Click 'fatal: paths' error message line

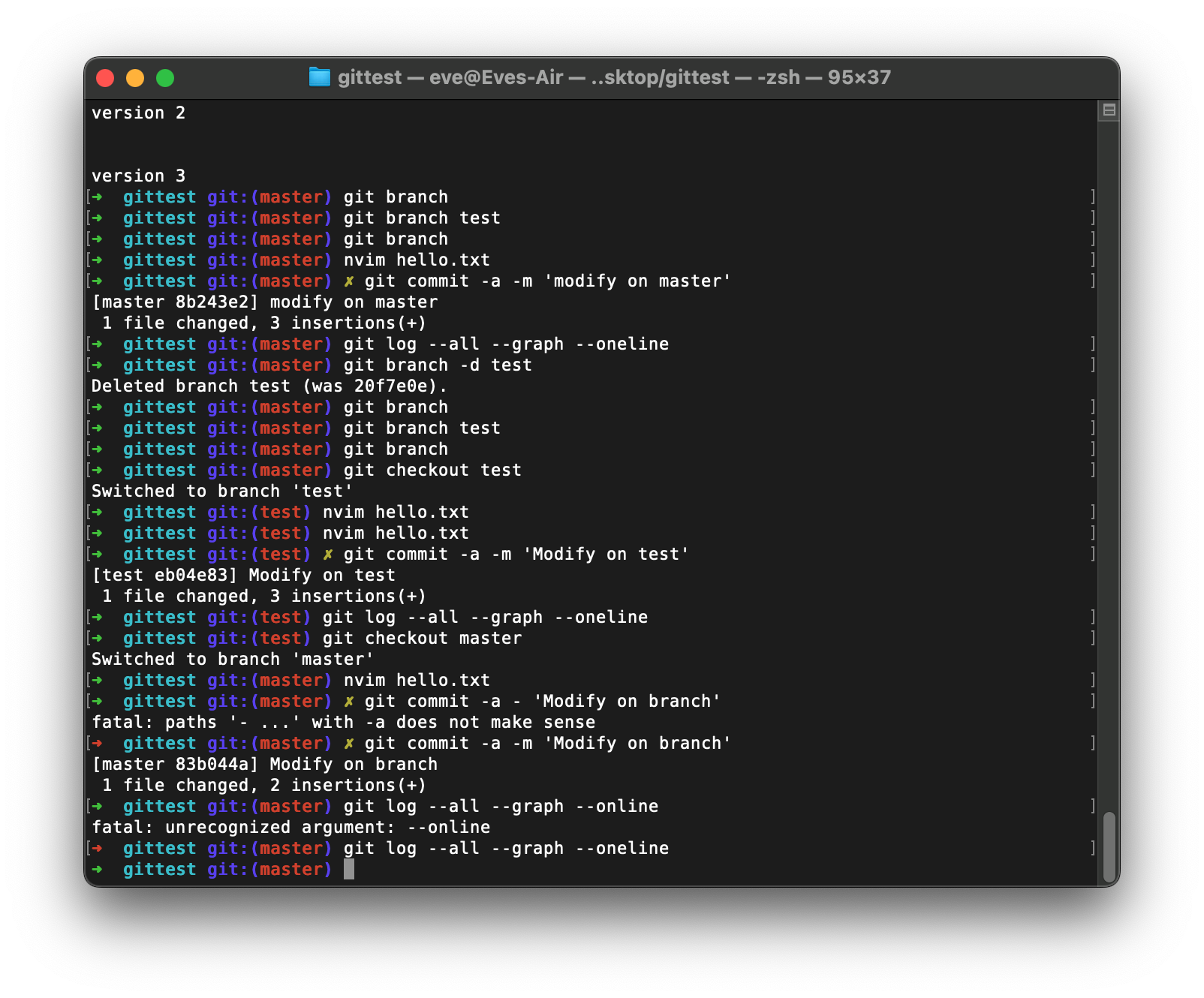(343, 722)
